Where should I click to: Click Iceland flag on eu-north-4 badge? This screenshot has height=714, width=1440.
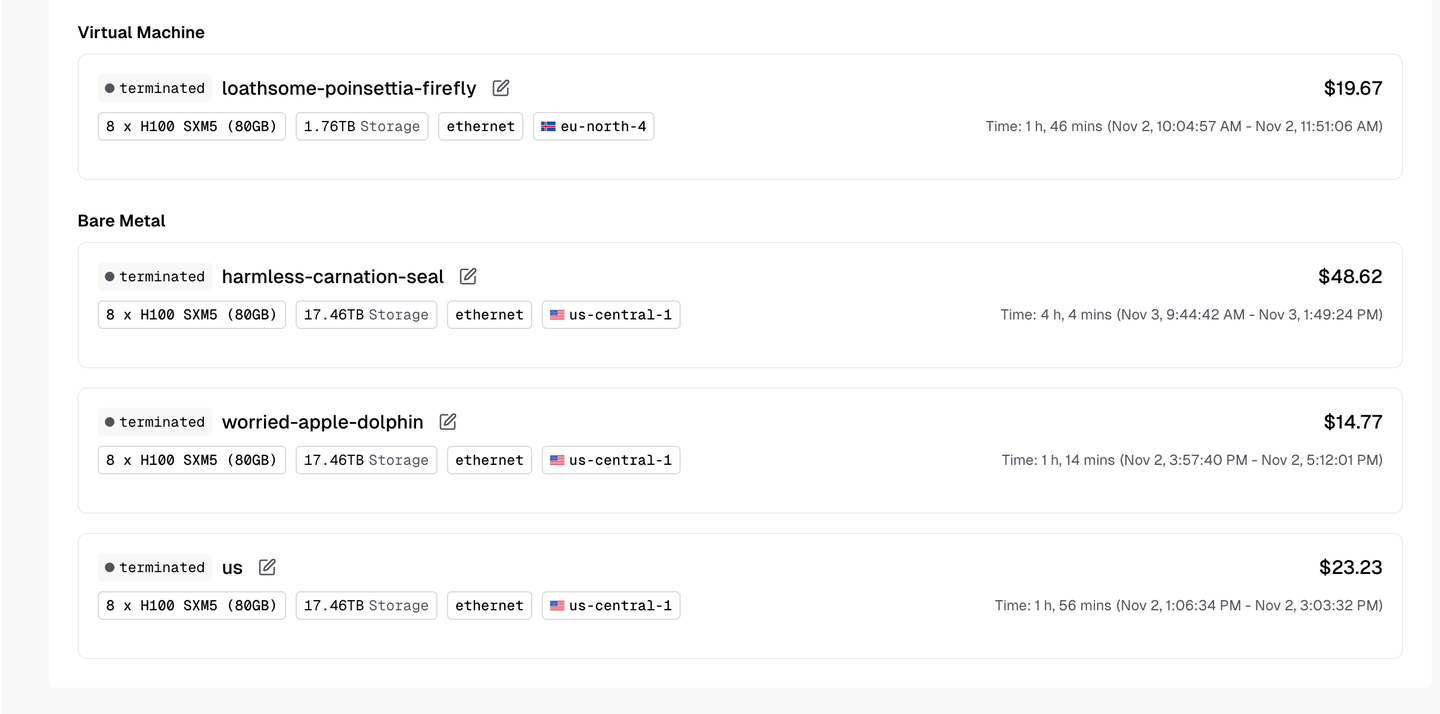point(548,127)
